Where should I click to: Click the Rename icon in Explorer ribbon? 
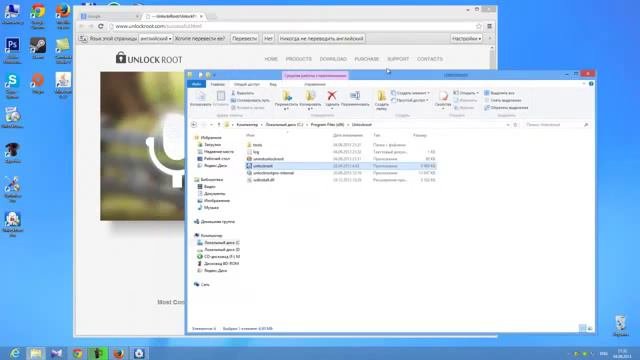355,96
